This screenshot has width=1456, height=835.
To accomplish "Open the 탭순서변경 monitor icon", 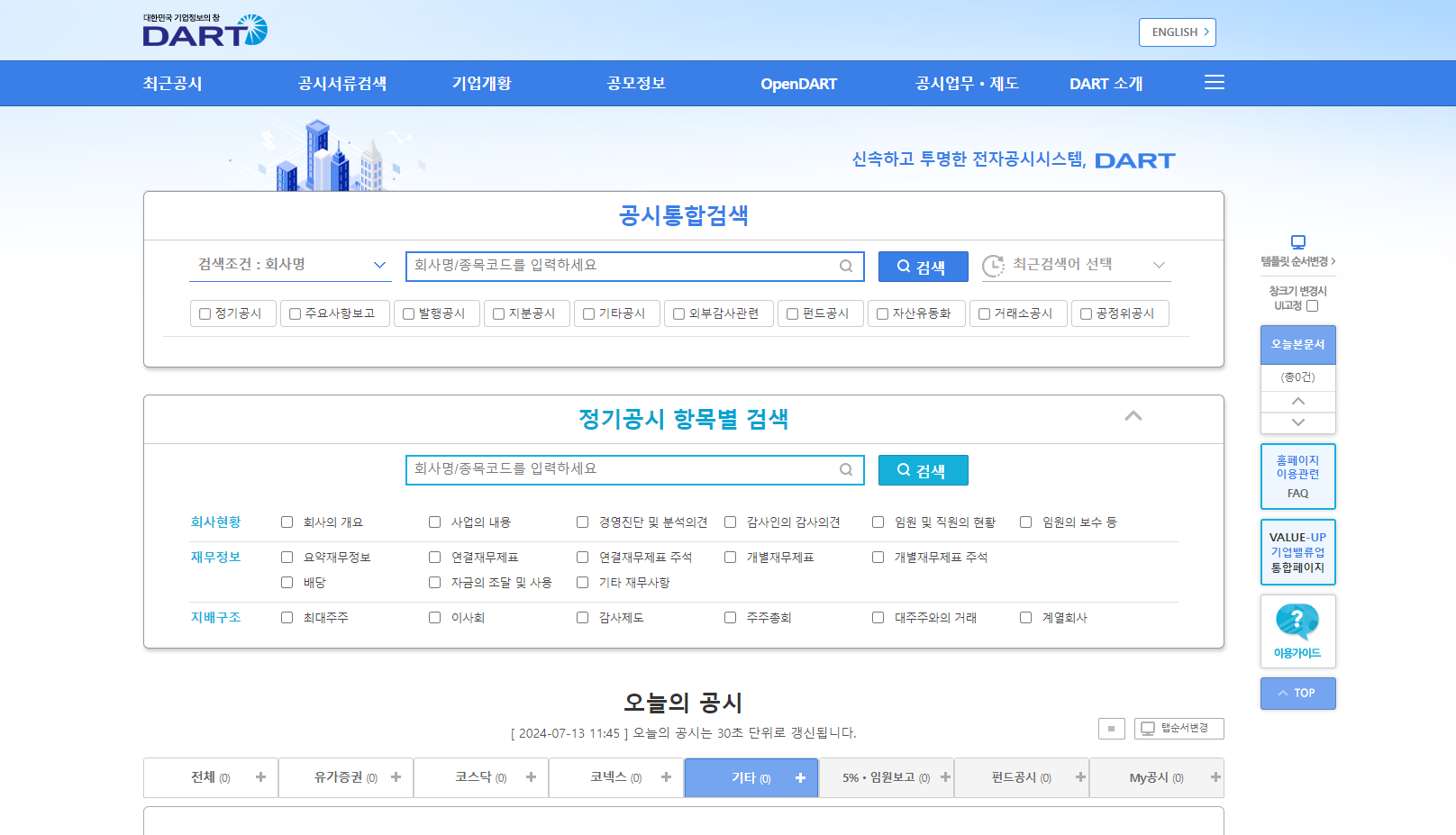I will point(1146,728).
